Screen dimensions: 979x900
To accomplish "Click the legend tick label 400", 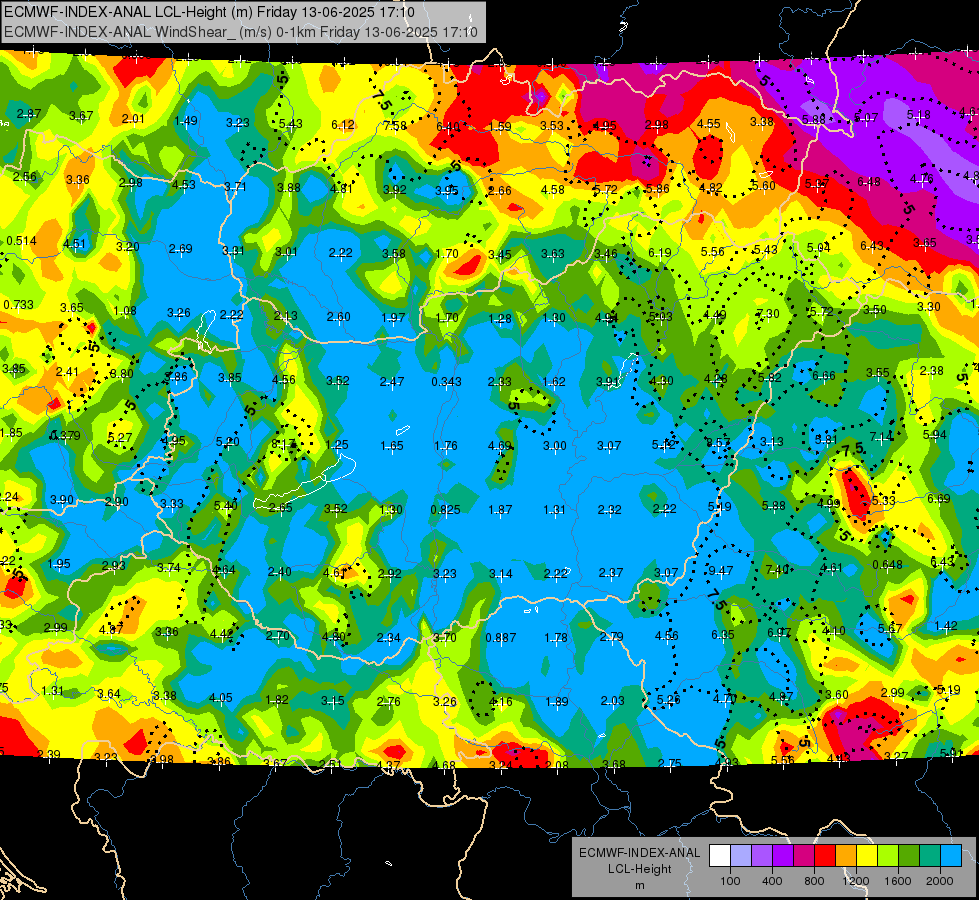I will point(772,881).
